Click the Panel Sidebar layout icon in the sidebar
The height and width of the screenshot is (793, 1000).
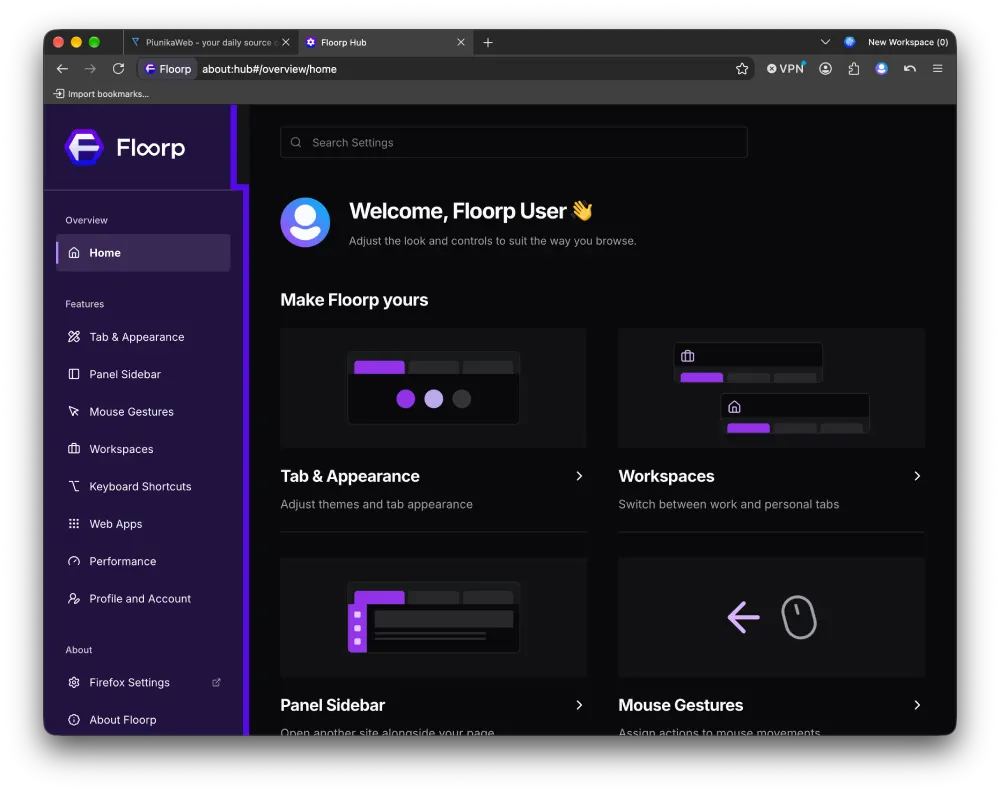74,374
